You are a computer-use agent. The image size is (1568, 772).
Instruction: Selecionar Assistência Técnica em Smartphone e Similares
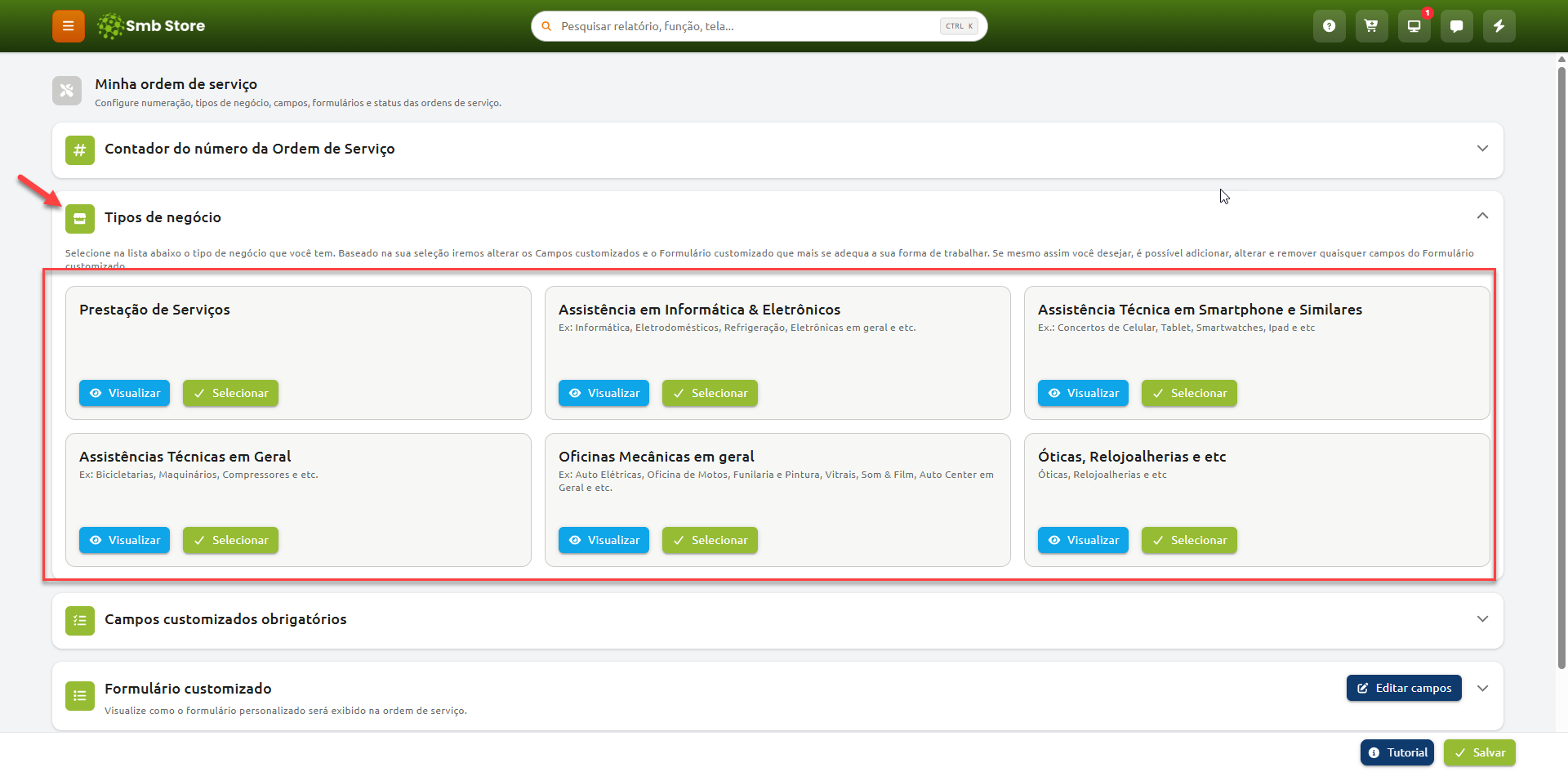tap(1189, 393)
